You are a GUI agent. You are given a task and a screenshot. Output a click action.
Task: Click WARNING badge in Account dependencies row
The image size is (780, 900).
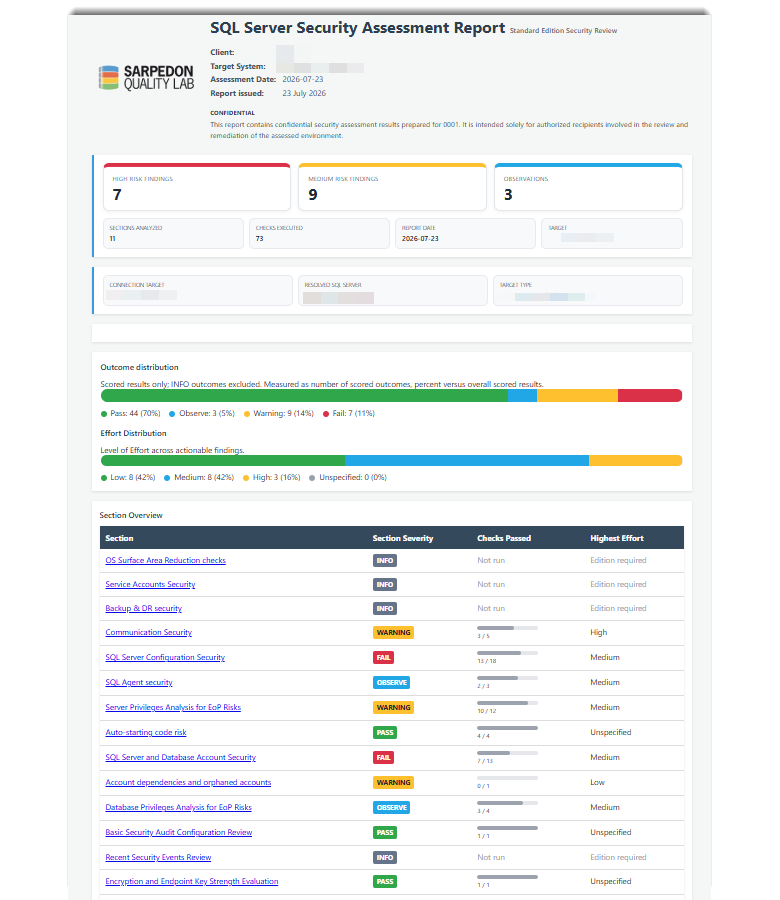point(393,782)
